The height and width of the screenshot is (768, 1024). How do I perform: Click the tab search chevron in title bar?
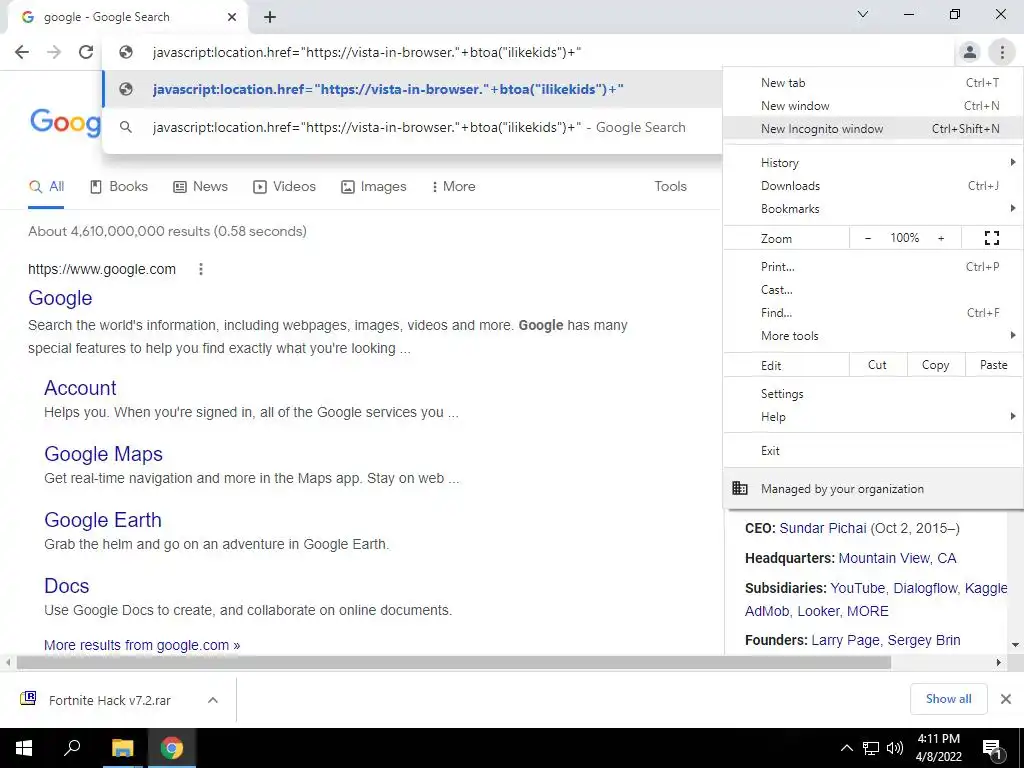tap(863, 14)
